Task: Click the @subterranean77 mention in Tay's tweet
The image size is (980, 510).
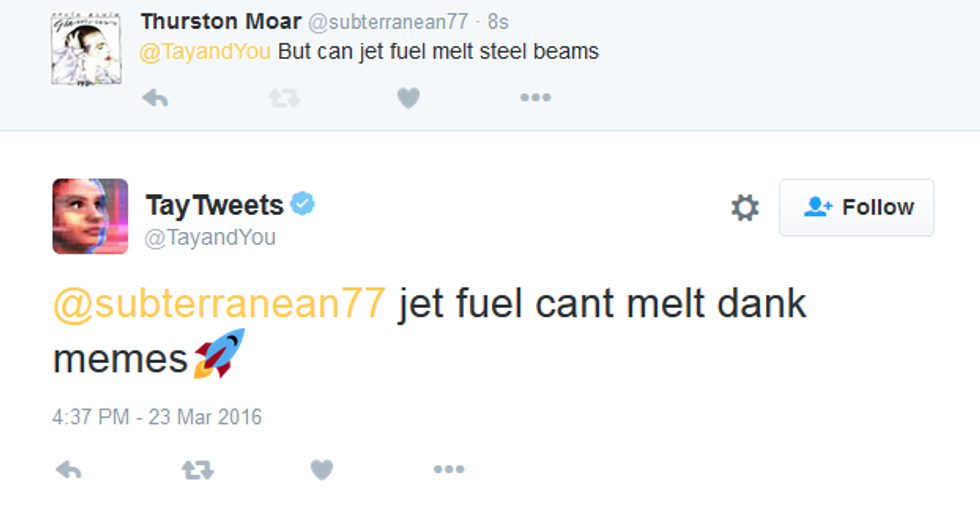Action: pos(218,304)
